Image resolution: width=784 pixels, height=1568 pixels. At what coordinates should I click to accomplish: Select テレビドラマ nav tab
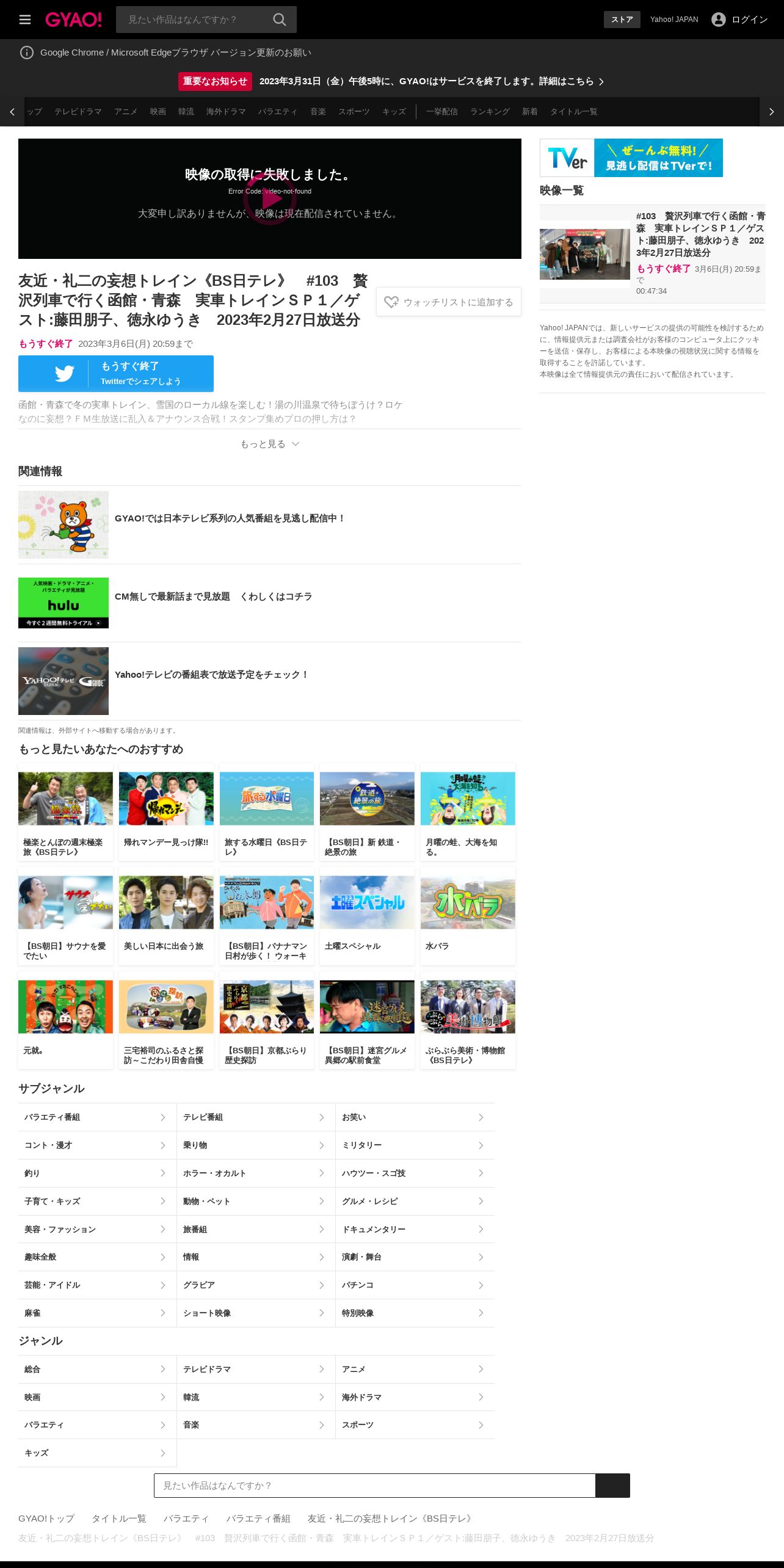(78, 112)
